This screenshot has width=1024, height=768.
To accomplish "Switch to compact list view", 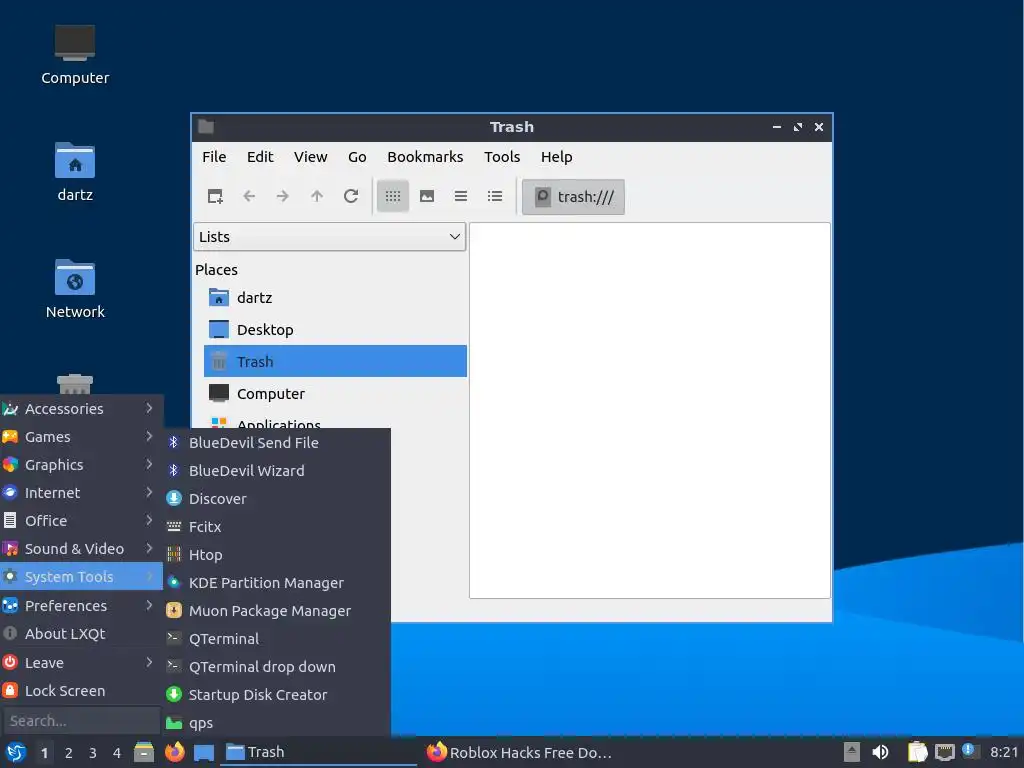I will click(x=461, y=196).
